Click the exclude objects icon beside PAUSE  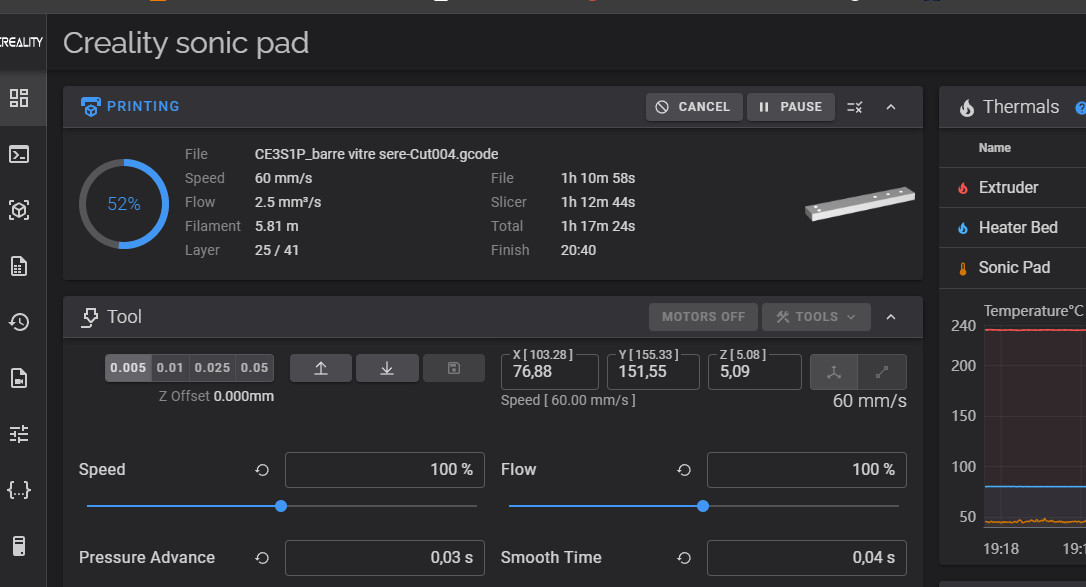[855, 107]
